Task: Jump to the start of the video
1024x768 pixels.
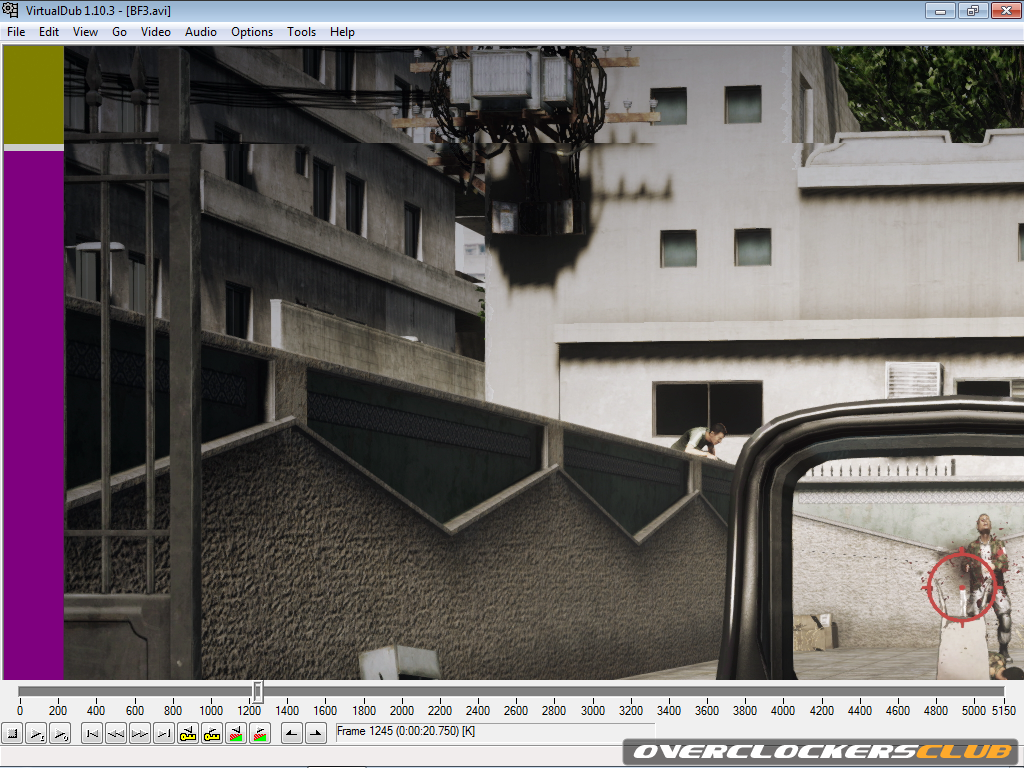Action: tap(92, 734)
